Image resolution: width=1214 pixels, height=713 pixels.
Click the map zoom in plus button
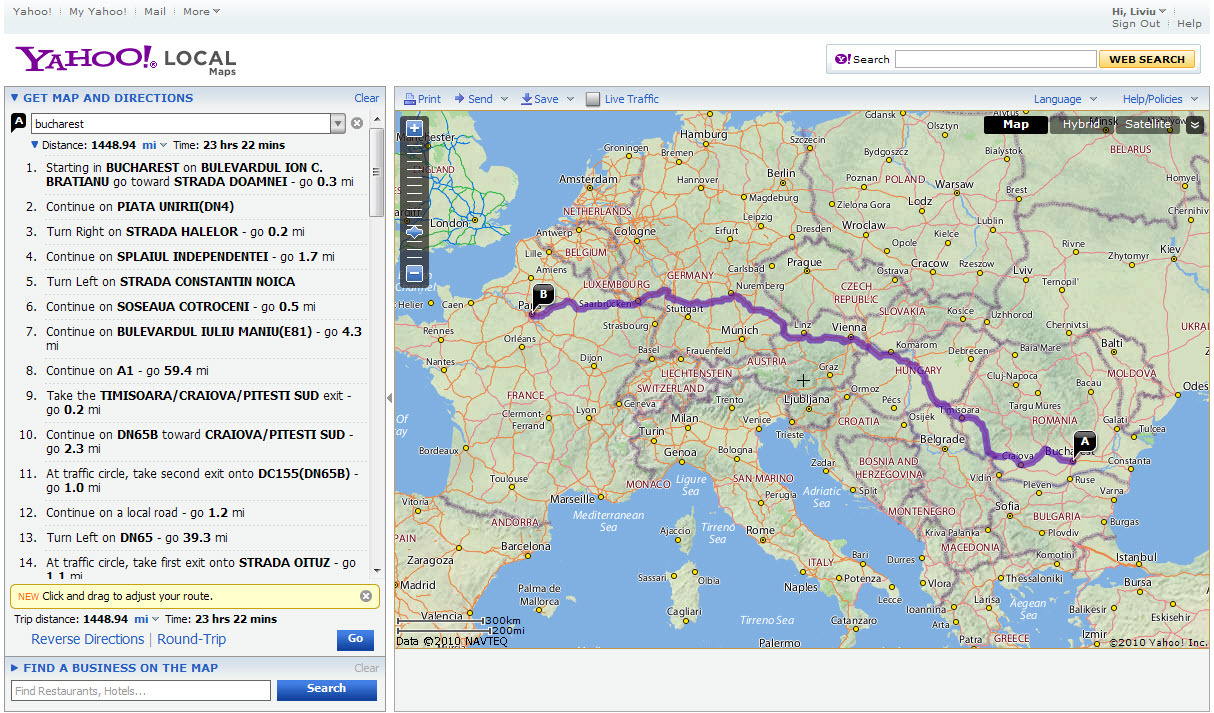[414, 129]
